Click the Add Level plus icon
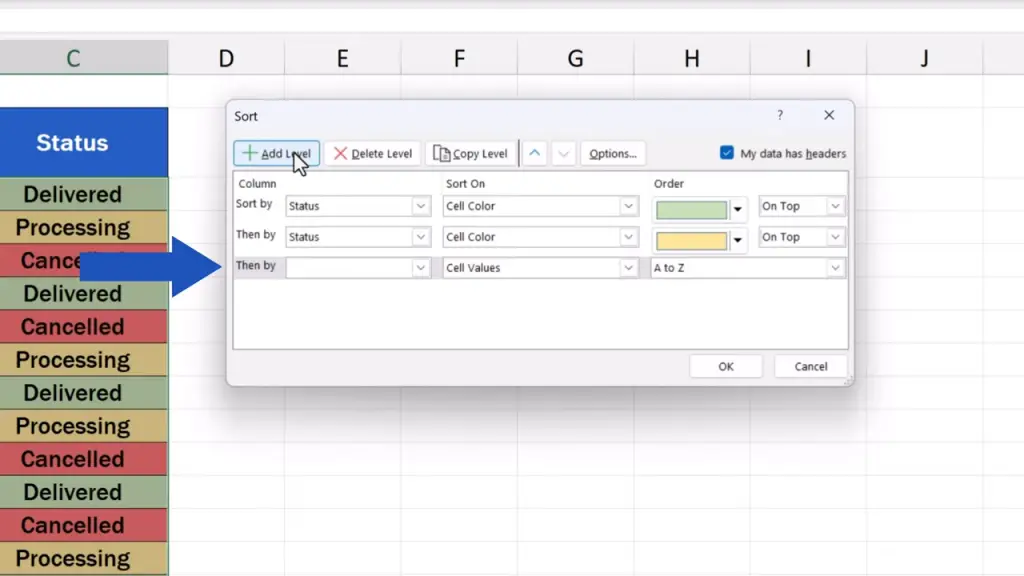 tap(250, 154)
